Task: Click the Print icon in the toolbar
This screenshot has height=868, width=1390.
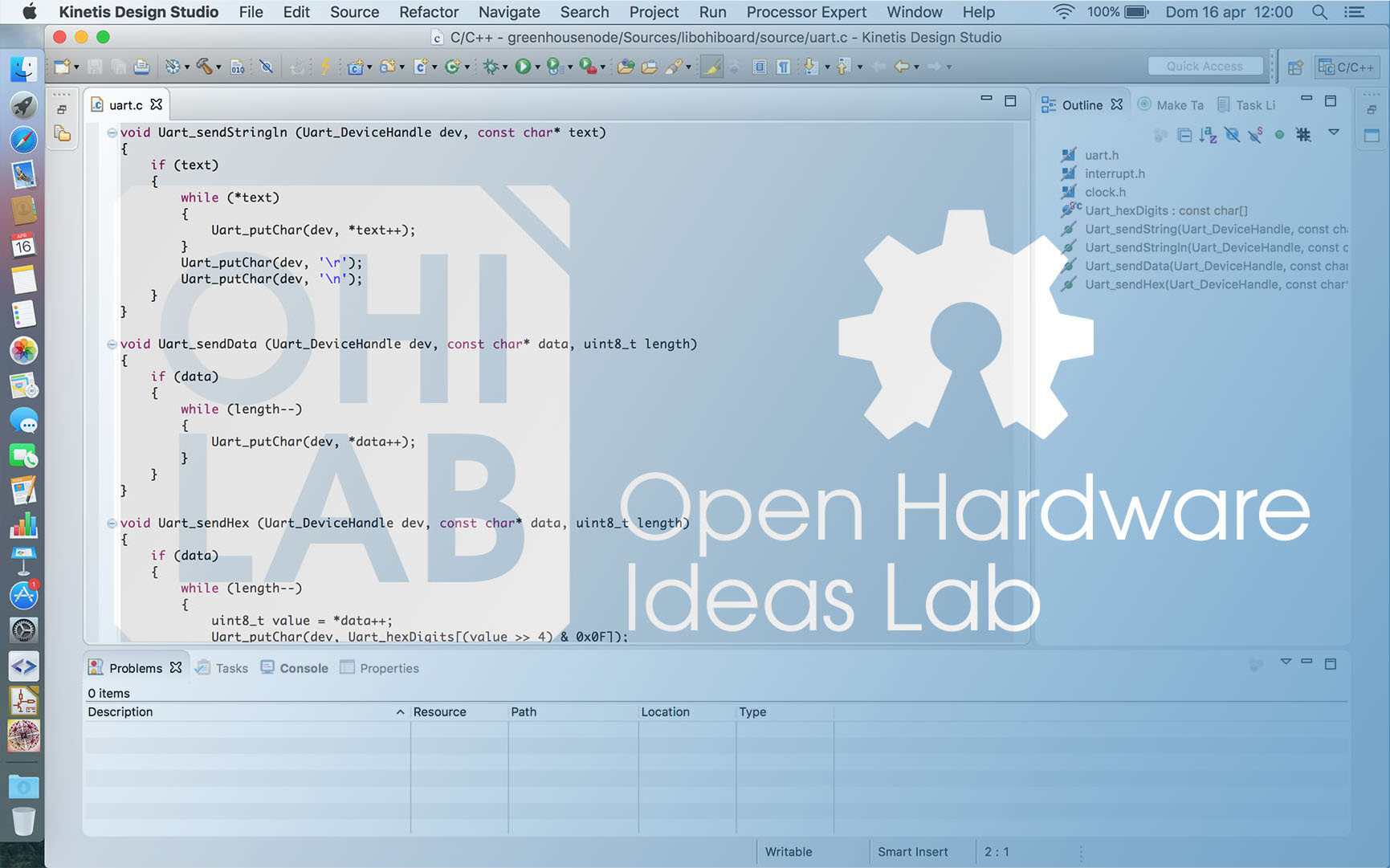Action: coord(141,67)
